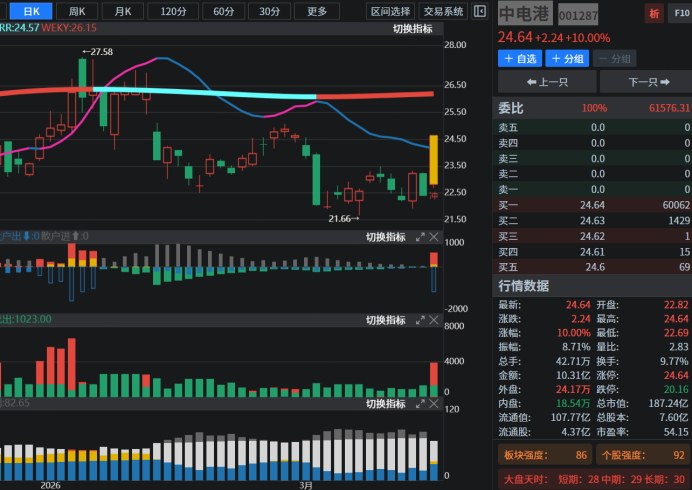Close the third indicator sub-chart panel

[434, 320]
